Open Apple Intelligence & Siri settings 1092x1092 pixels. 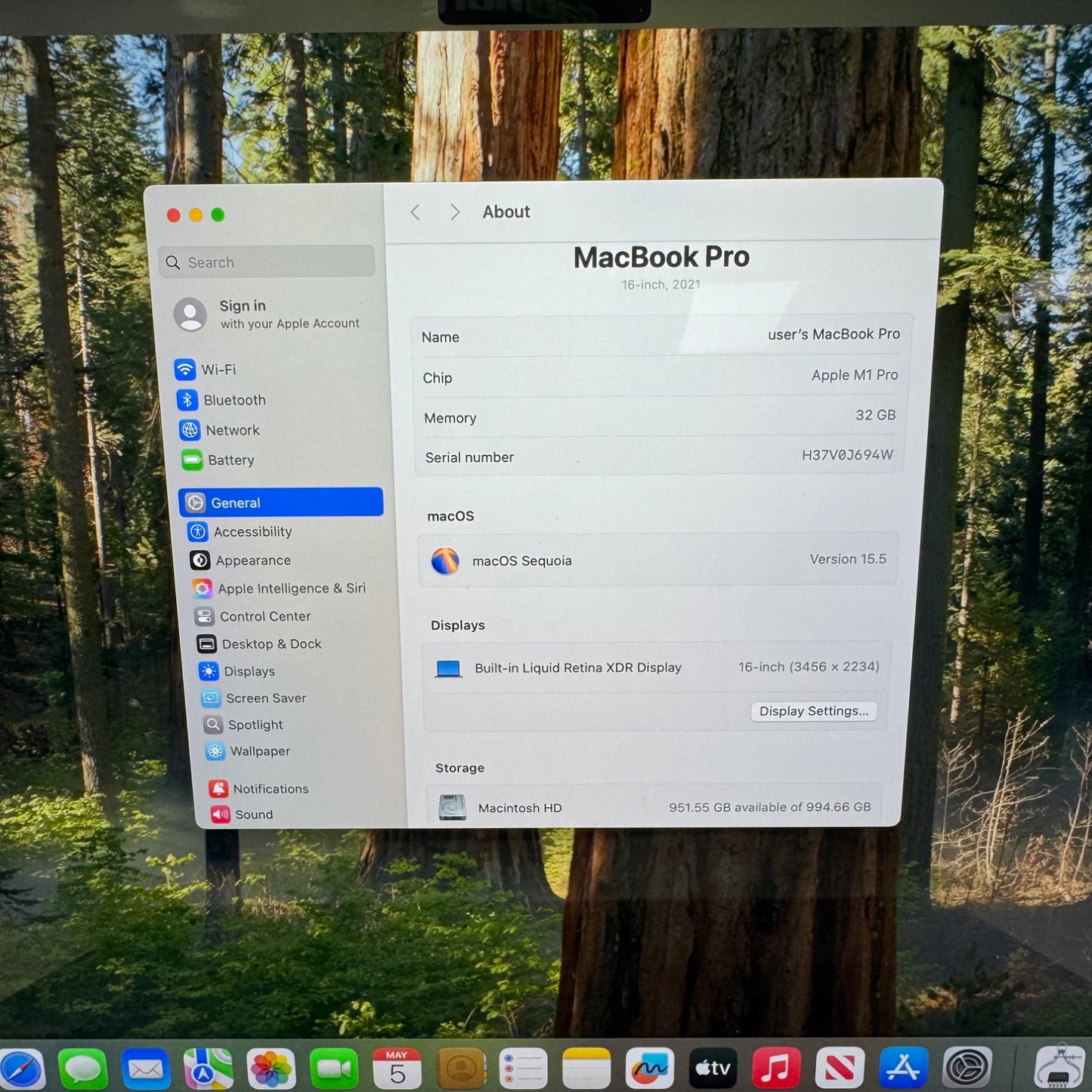coord(279,588)
